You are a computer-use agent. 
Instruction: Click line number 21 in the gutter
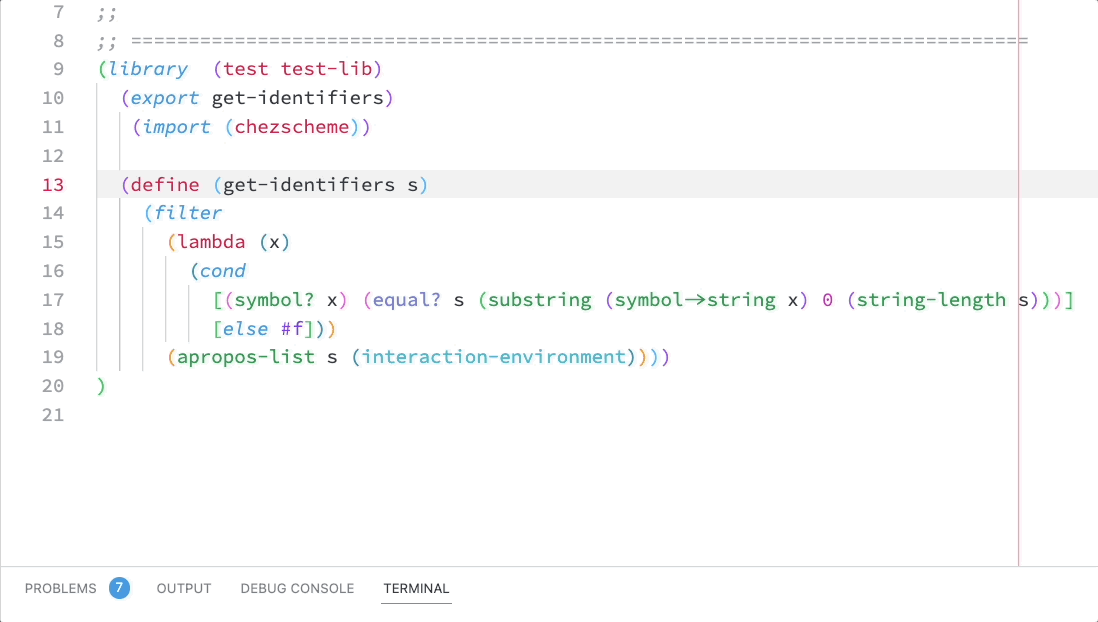53,414
